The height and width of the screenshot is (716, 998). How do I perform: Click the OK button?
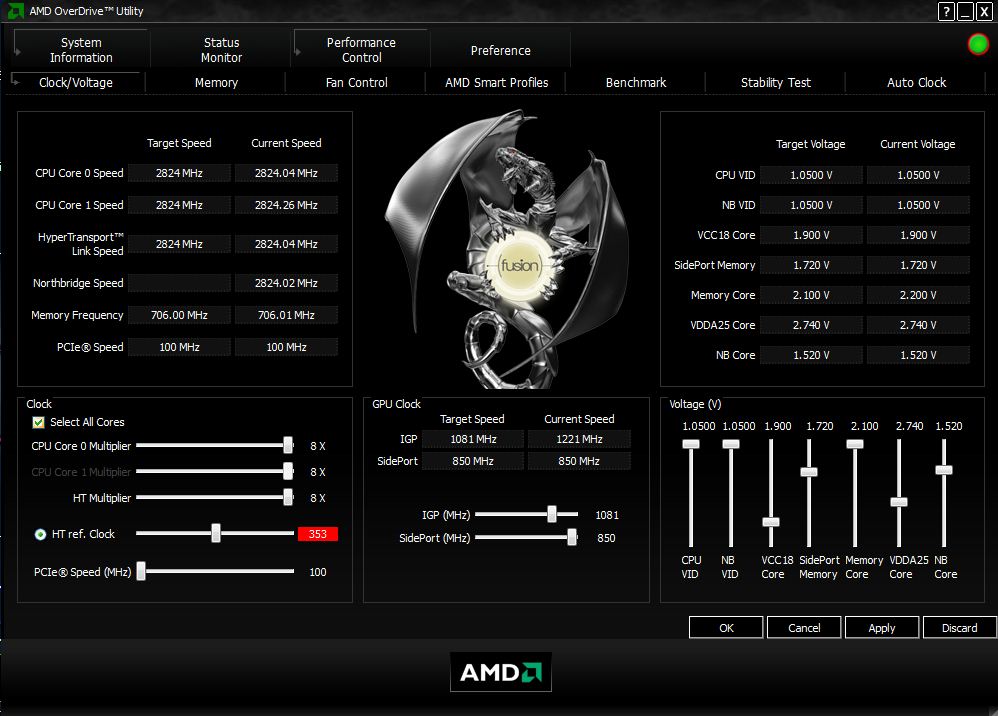coord(726,627)
